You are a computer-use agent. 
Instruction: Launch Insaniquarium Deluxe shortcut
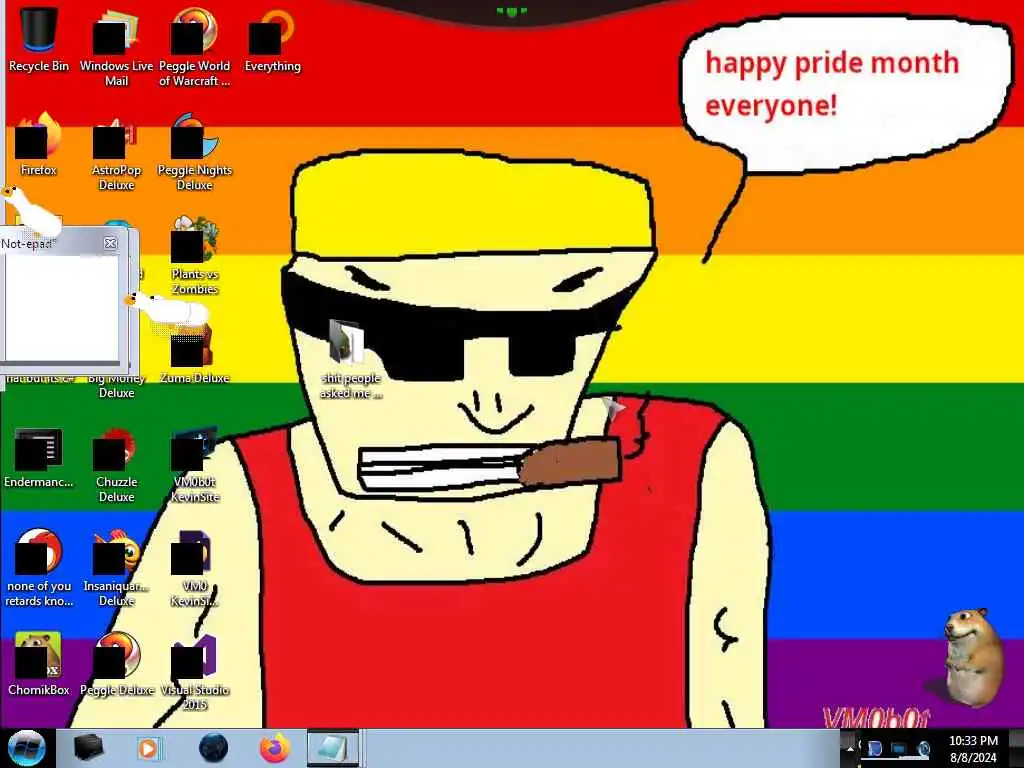pos(116,567)
